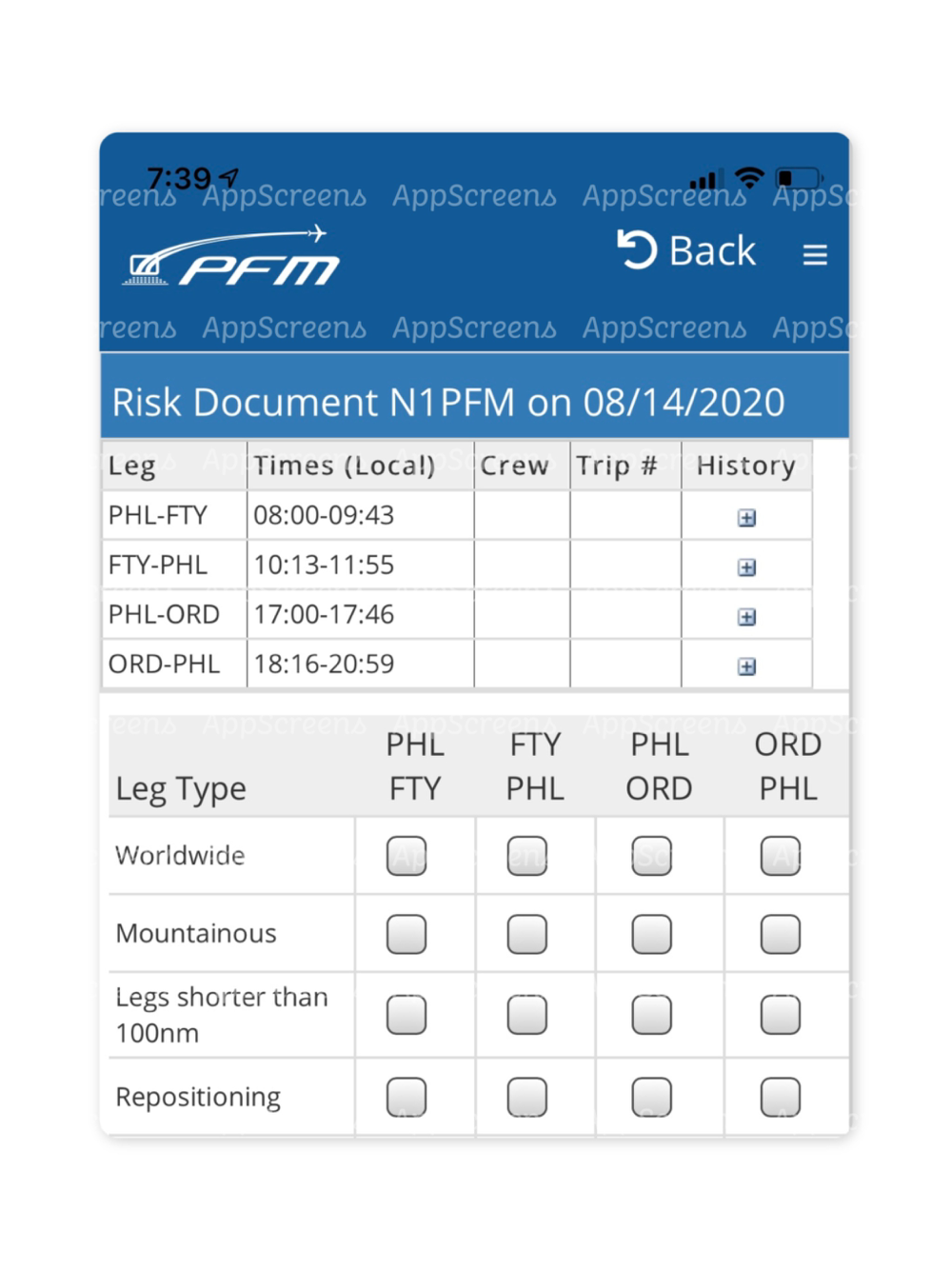Tap the 7:39 clock in status bar
This screenshot has height=1270, width=952.
coord(179,178)
